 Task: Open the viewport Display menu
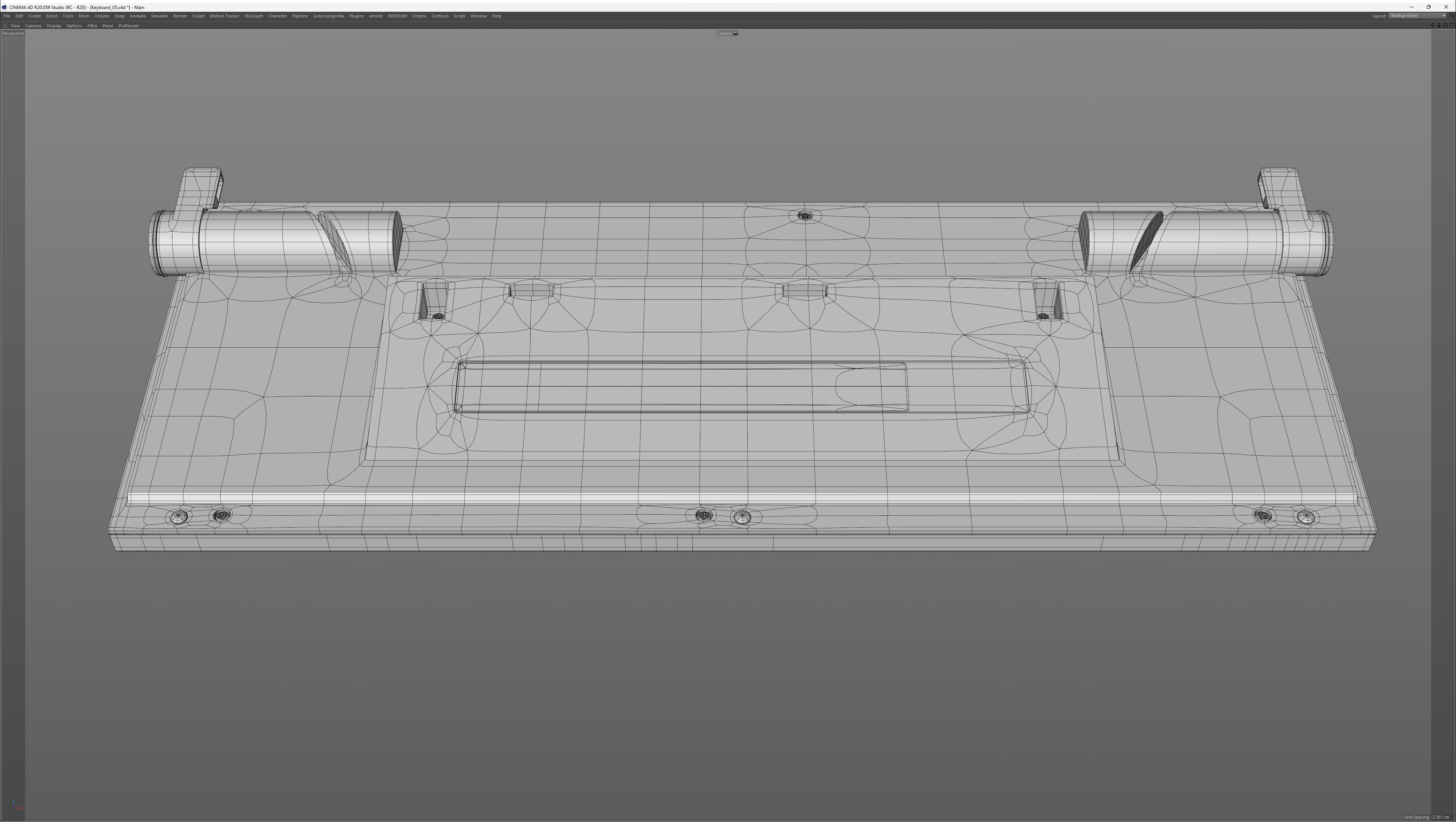pyautogui.click(x=54, y=25)
